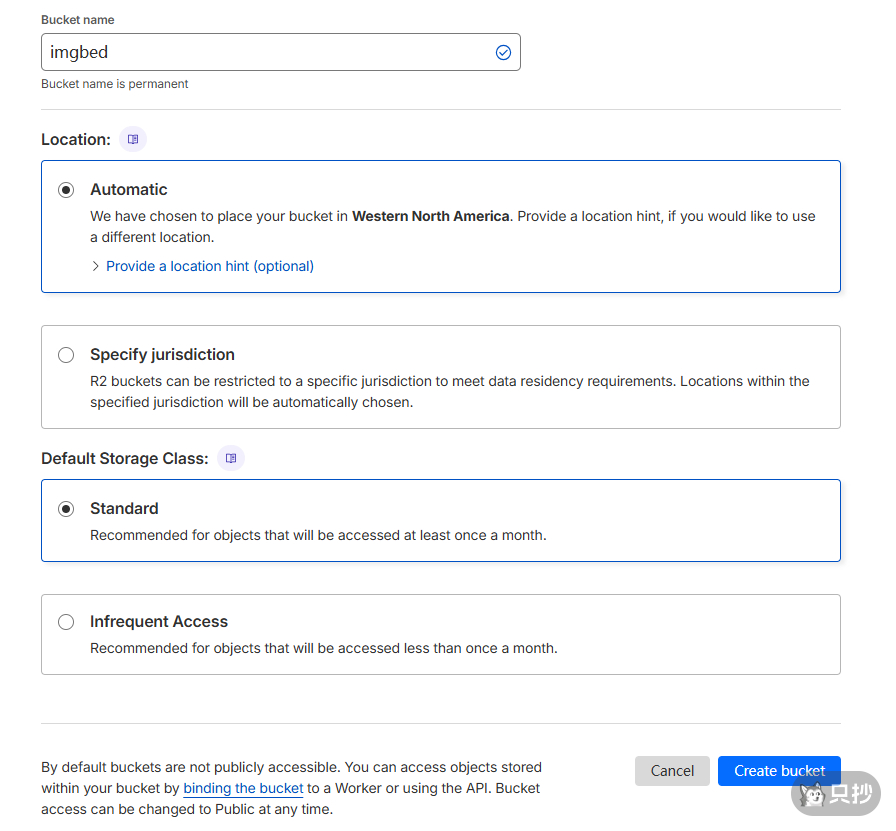Image resolution: width=896 pixels, height=831 pixels.
Task: Select the Automatic location radio button
Action: [66, 190]
